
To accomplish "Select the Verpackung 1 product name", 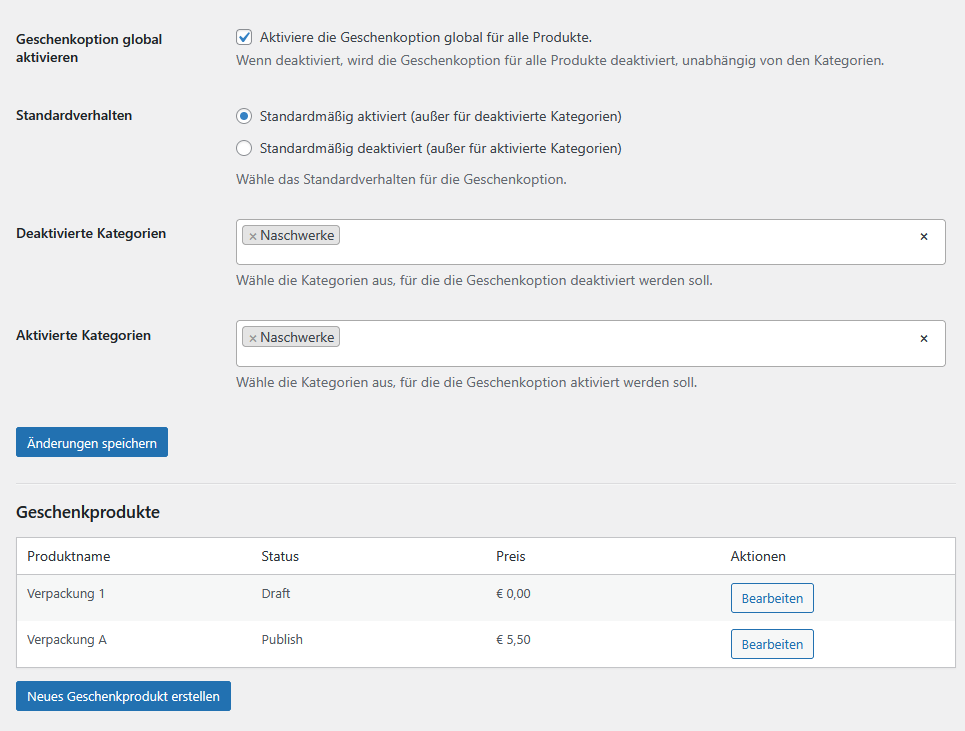I will pos(66,594).
